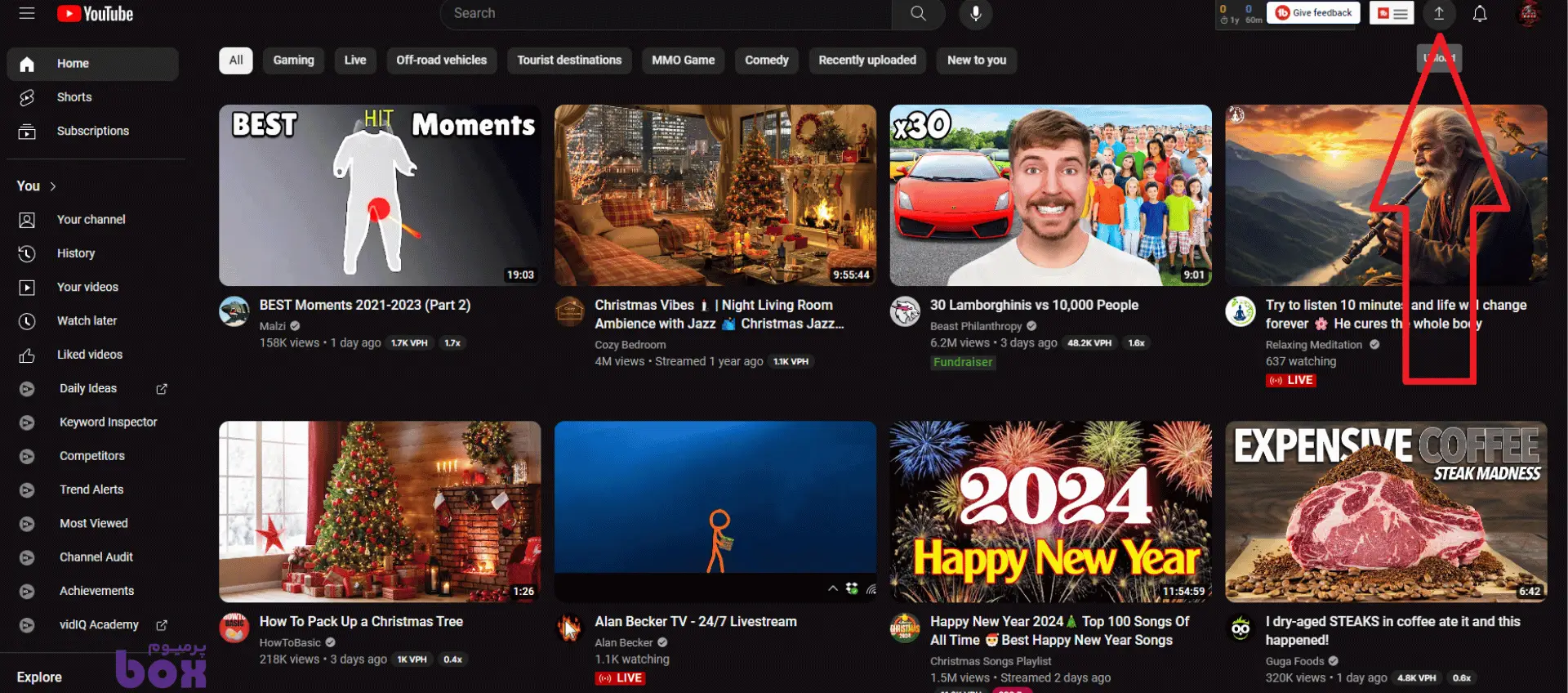
Task: Select the Recently uploaded chip
Action: click(867, 60)
